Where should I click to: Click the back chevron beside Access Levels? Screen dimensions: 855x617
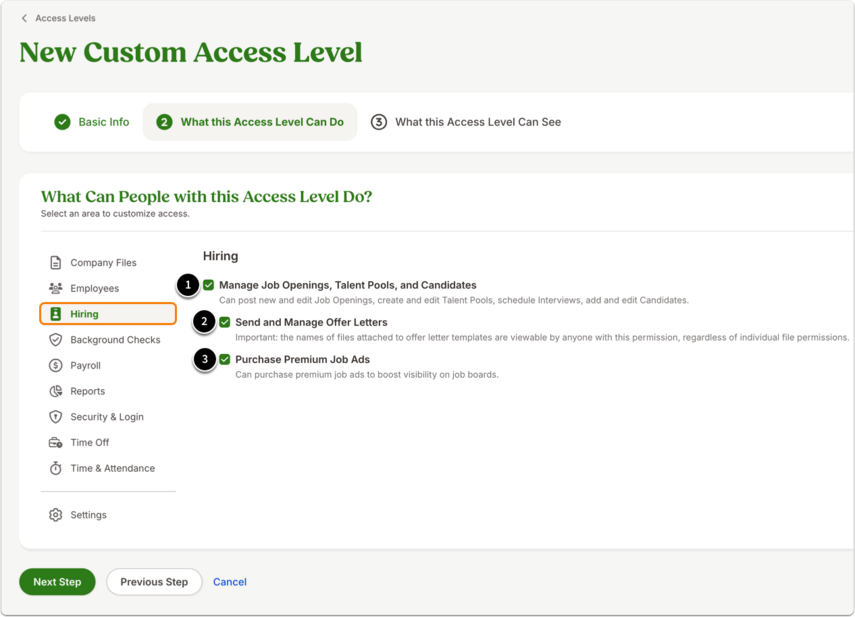click(24, 18)
